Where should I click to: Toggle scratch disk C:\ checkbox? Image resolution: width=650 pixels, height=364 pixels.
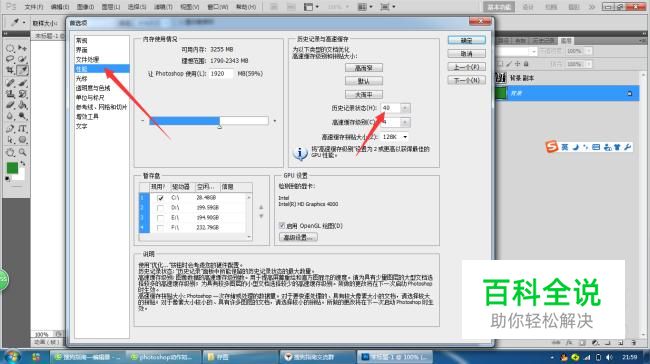coord(160,198)
